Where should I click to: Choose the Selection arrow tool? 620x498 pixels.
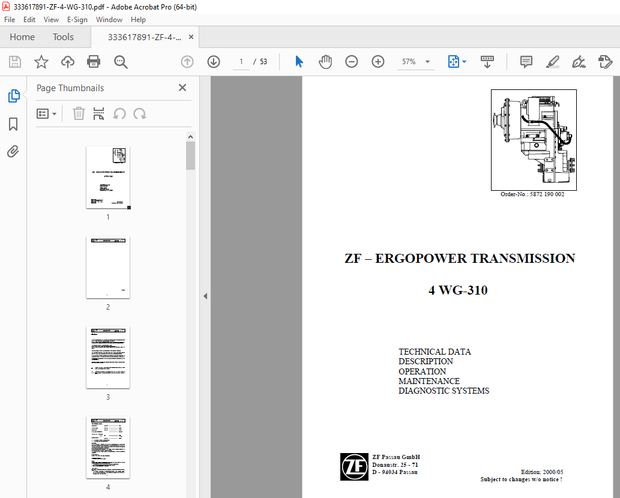(299, 62)
